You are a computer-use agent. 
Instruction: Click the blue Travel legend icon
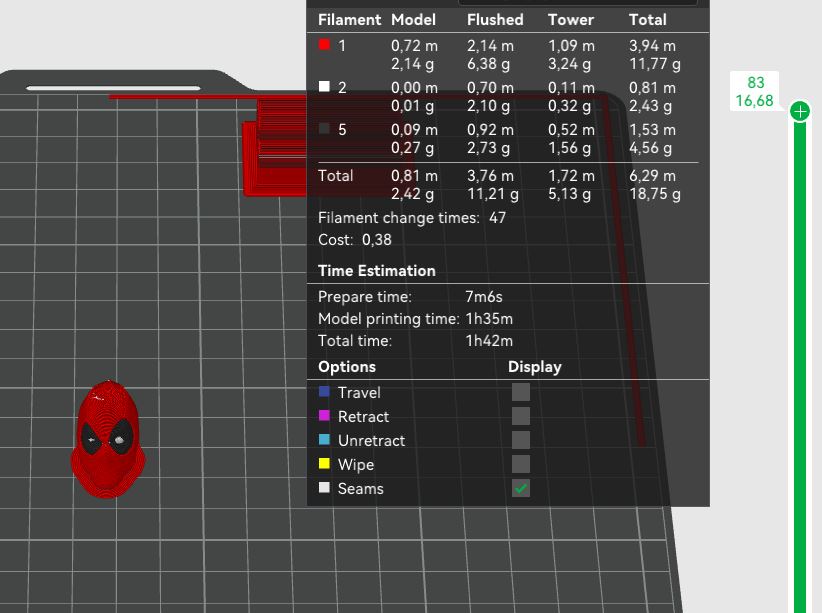(x=325, y=392)
